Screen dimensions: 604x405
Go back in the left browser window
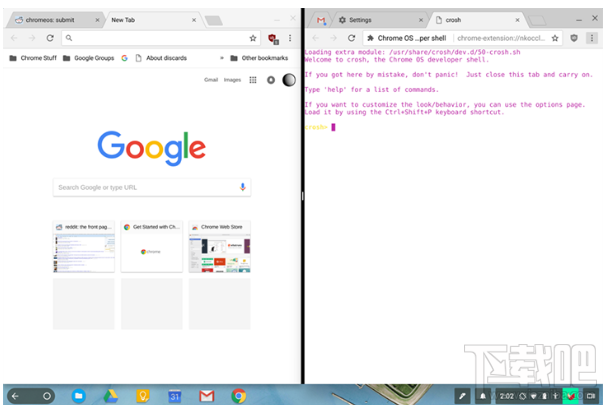coord(14,38)
